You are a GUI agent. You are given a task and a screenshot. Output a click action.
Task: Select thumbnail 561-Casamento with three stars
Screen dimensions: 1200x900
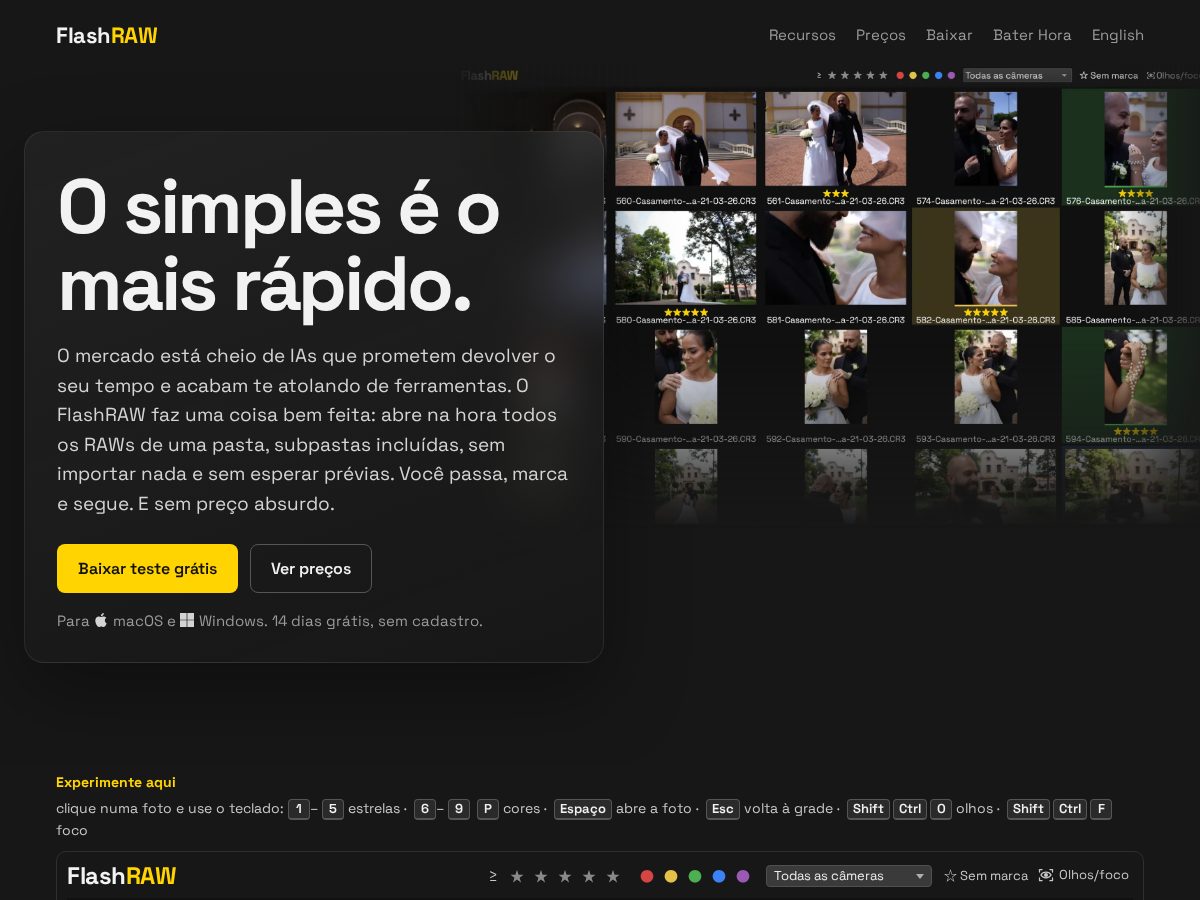click(x=836, y=139)
